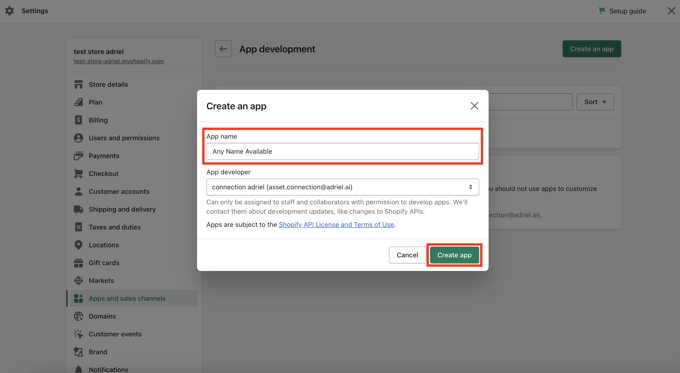Click the Plan icon in sidebar
Image resolution: width=680 pixels, height=373 pixels.
click(78, 102)
